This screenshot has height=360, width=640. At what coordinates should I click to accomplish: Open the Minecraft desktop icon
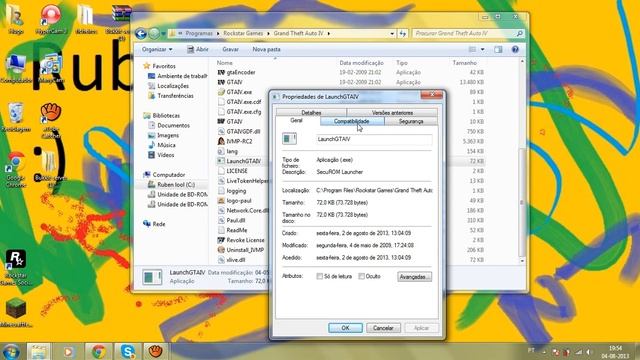click(16, 313)
